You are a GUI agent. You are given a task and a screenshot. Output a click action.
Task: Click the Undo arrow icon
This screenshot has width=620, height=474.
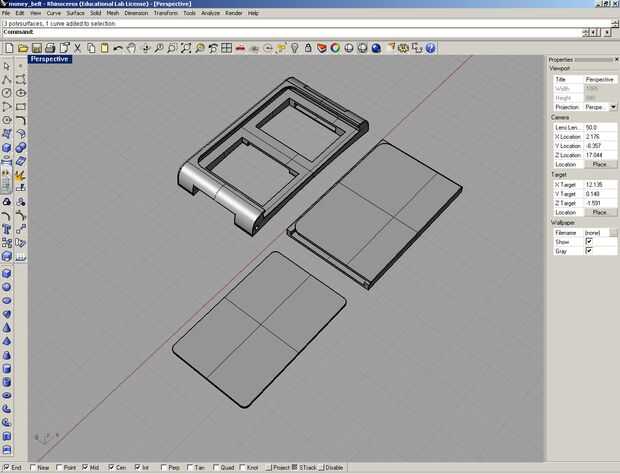pos(118,48)
